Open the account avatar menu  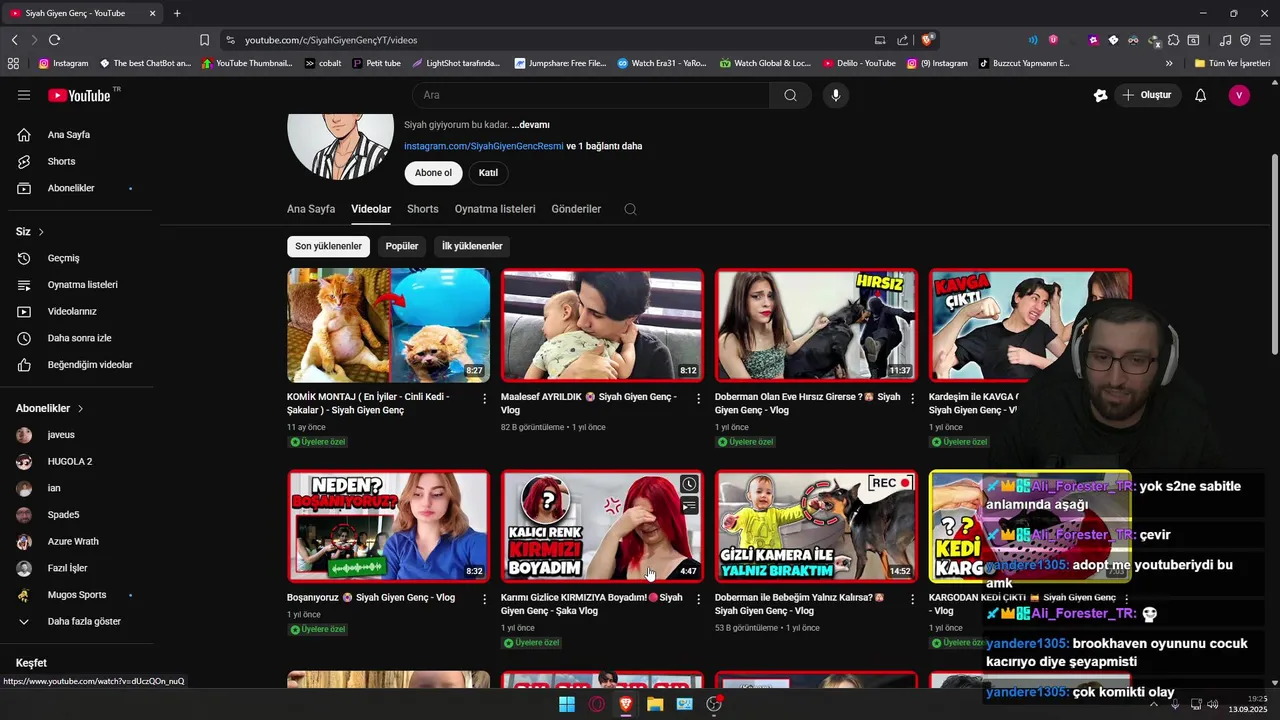pyautogui.click(x=1239, y=95)
